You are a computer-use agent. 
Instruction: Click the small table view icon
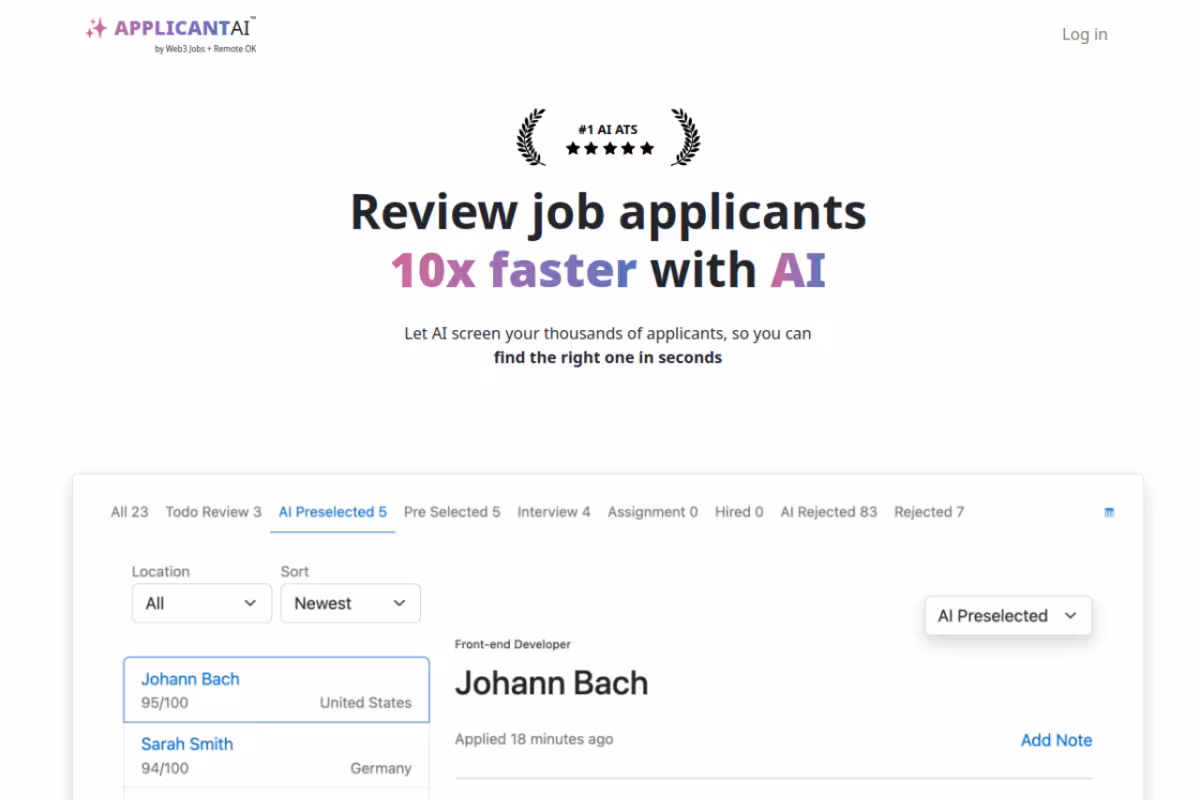(x=1109, y=512)
